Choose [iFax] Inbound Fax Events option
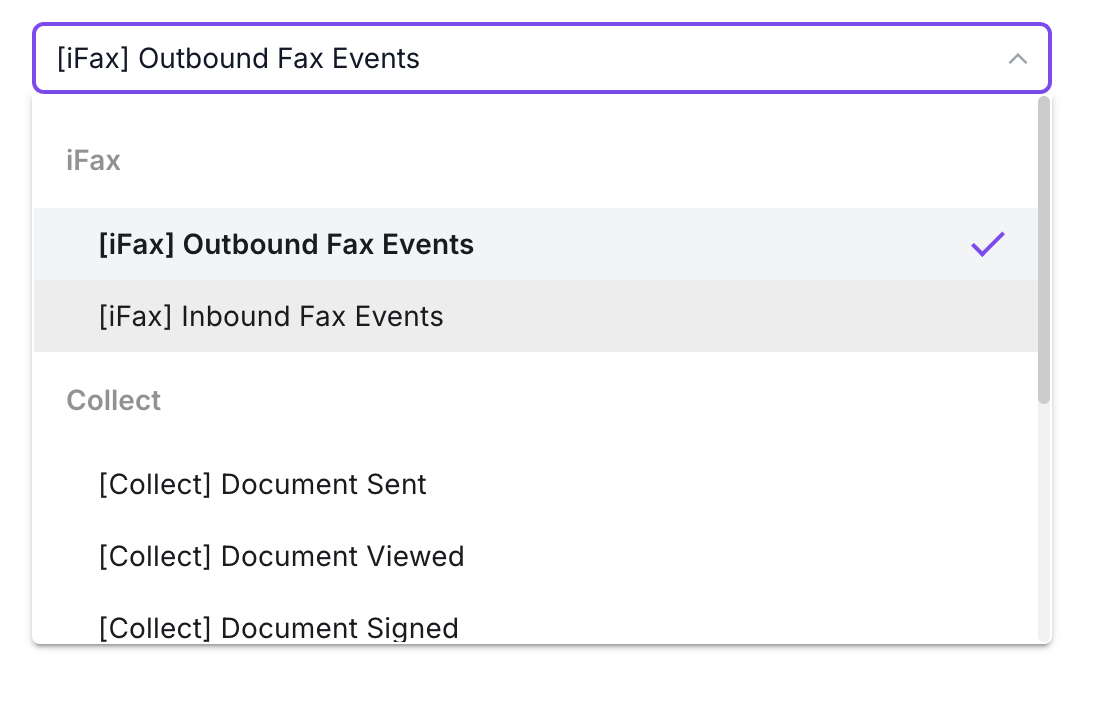The width and height of the screenshot is (1098, 712). tap(536, 316)
